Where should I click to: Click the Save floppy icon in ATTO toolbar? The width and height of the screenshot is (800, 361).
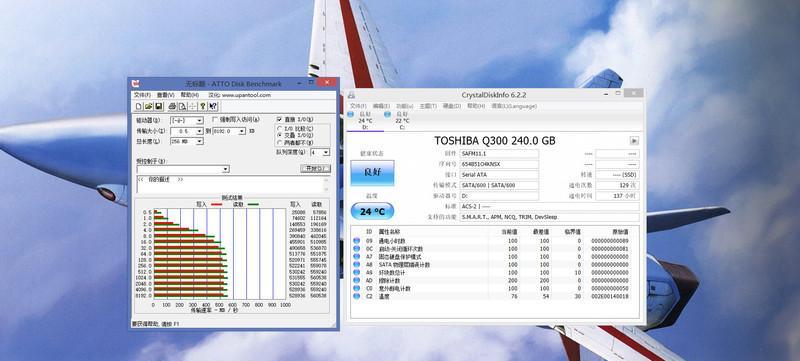pos(159,106)
